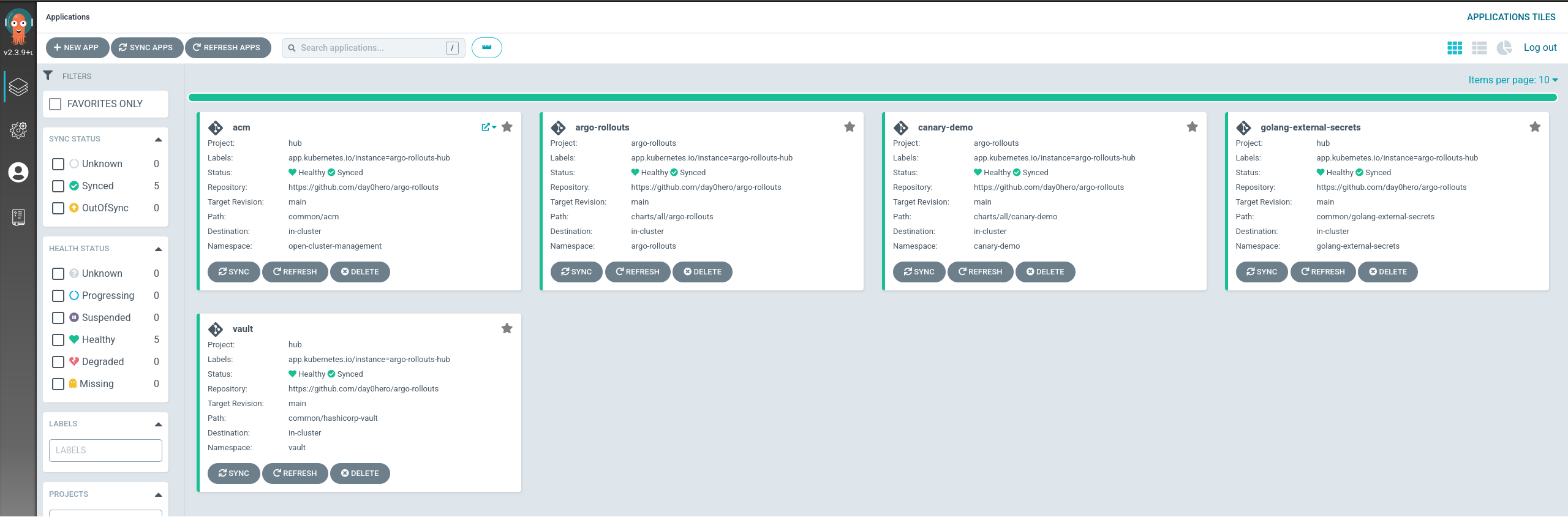This screenshot has width=1568, height=517.
Task: Collapse the Health Status filter section
Action: pos(158,249)
